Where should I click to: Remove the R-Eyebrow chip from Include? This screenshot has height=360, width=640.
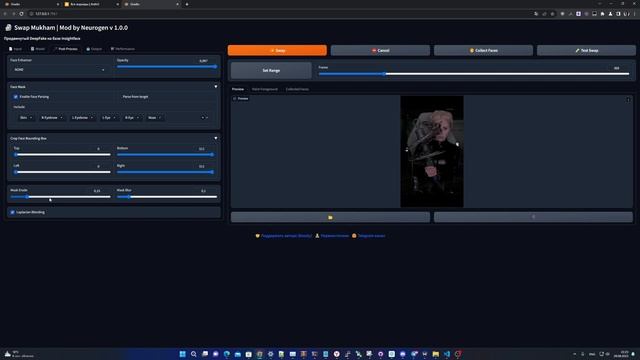[x=61, y=118]
